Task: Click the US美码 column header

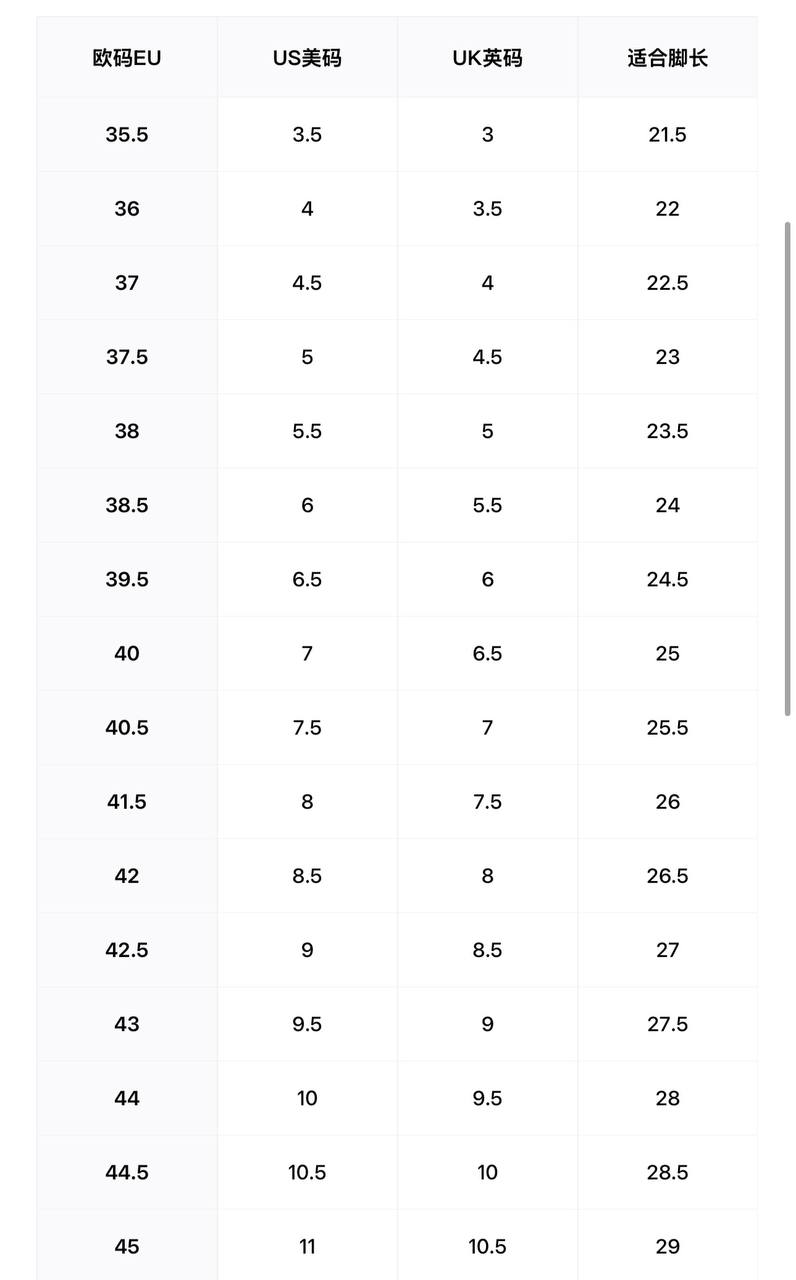Action: (x=307, y=59)
